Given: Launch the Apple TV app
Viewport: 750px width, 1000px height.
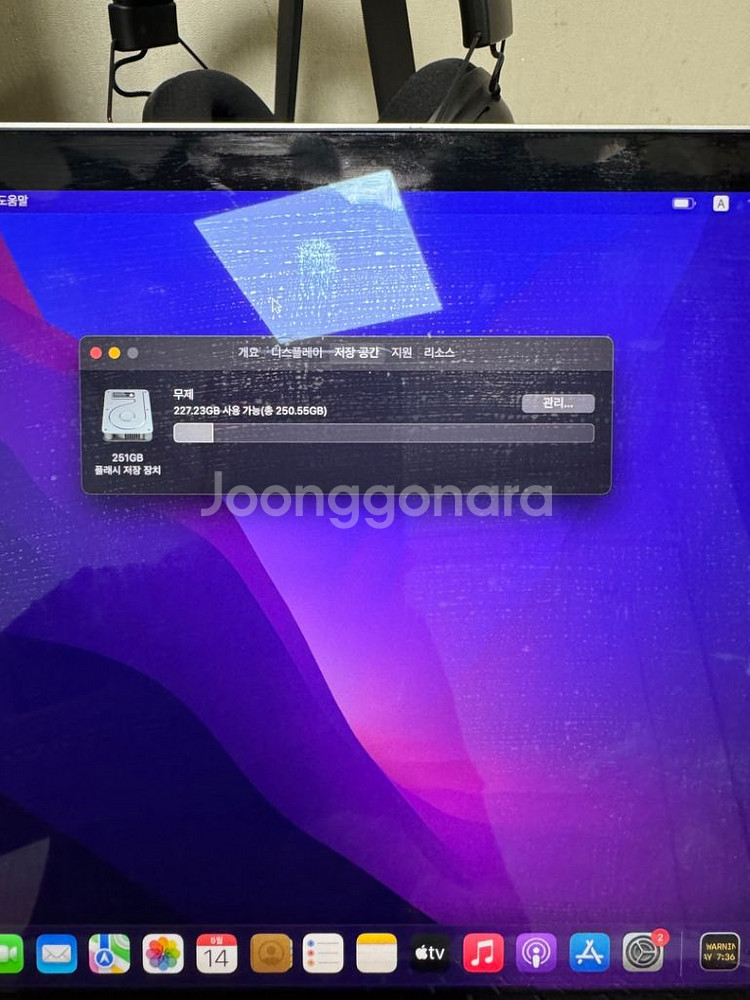Looking at the screenshot, I should pos(430,954).
